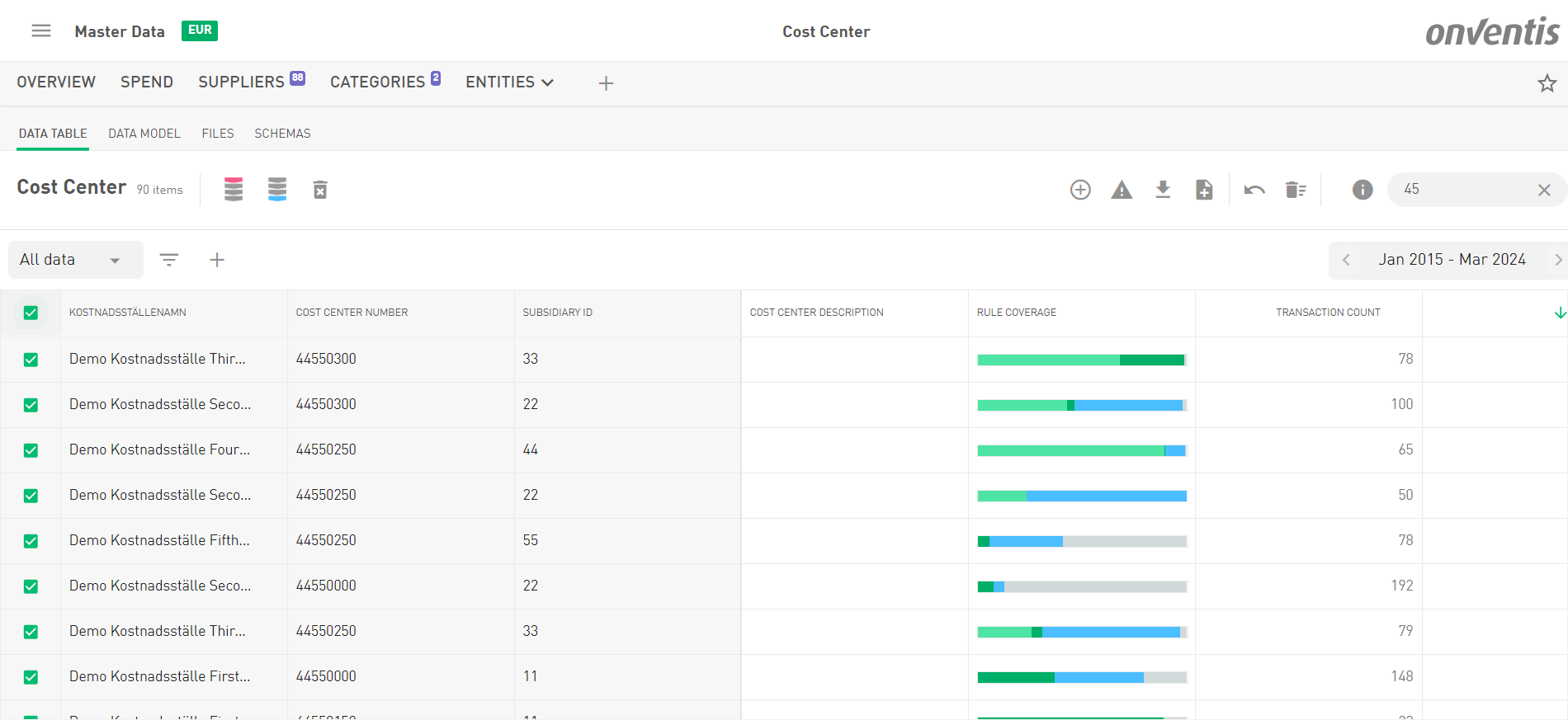
Task: Sort by TRANSACTION COUNT column header
Action: pos(1327,313)
